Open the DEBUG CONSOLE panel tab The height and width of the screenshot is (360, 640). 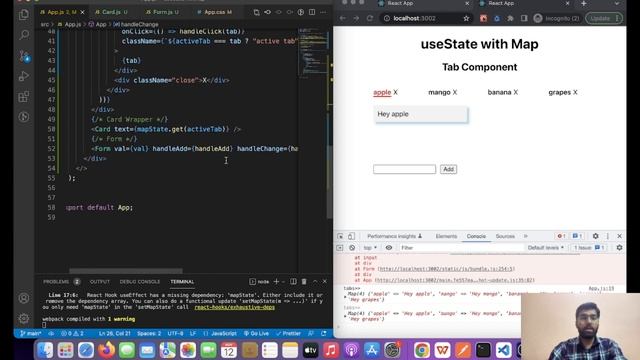pyautogui.click(x=140, y=282)
